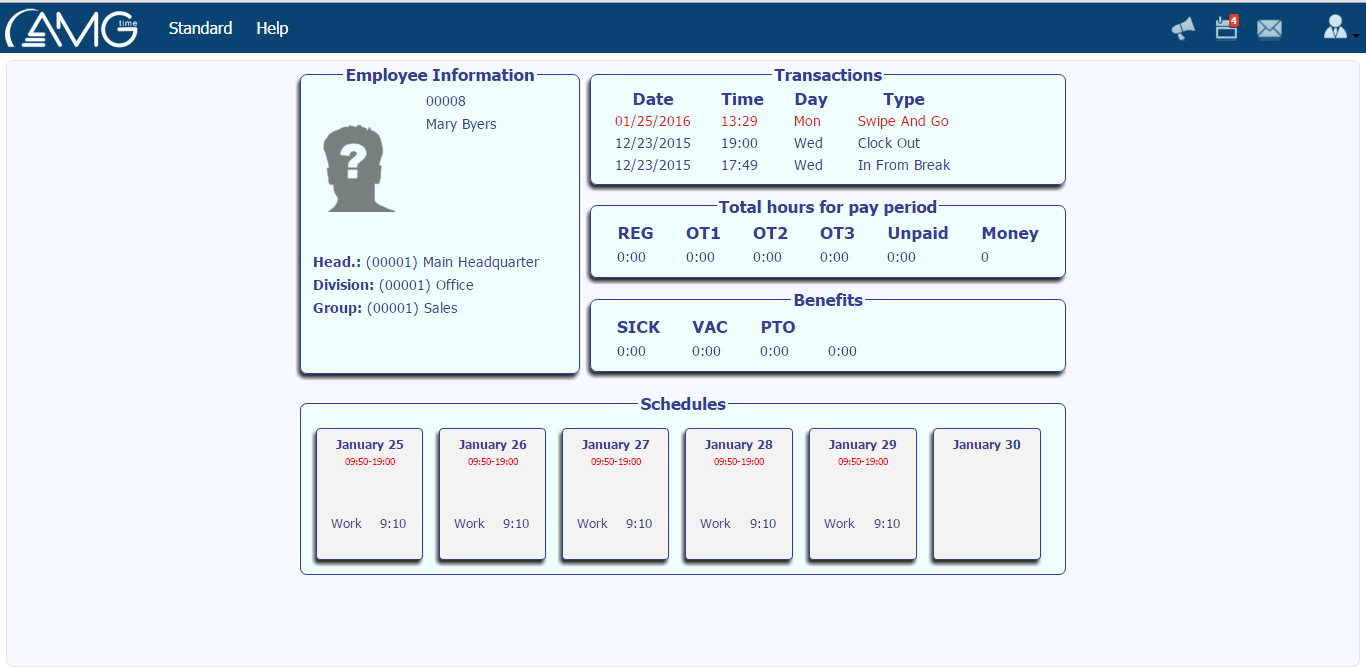Image resolution: width=1366 pixels, height=667 pixels.
Task: Open the Standard menu
Action: [200, 28]
